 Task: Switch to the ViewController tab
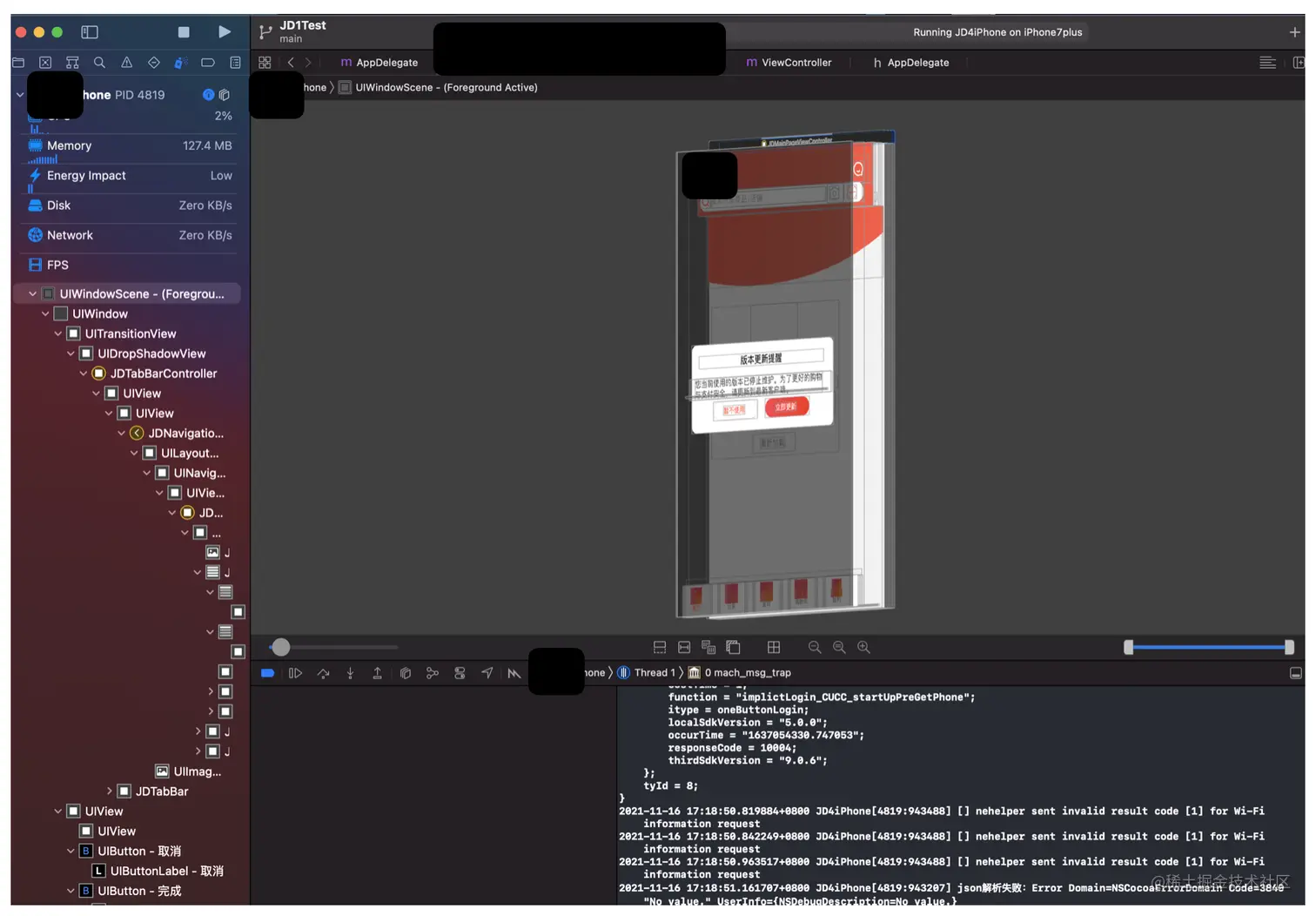789,63
